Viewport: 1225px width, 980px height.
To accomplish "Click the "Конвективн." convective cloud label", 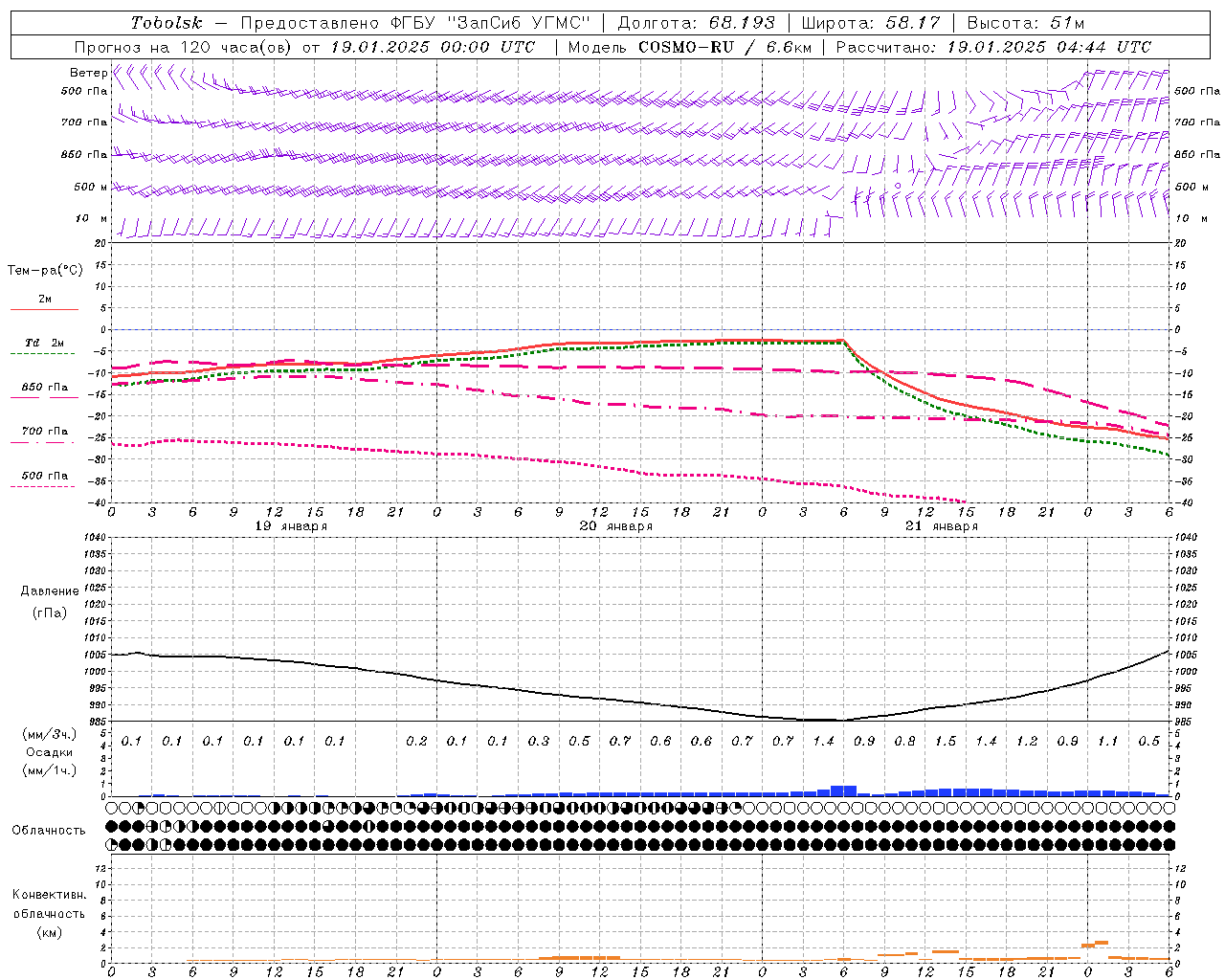I will (50, 895).
